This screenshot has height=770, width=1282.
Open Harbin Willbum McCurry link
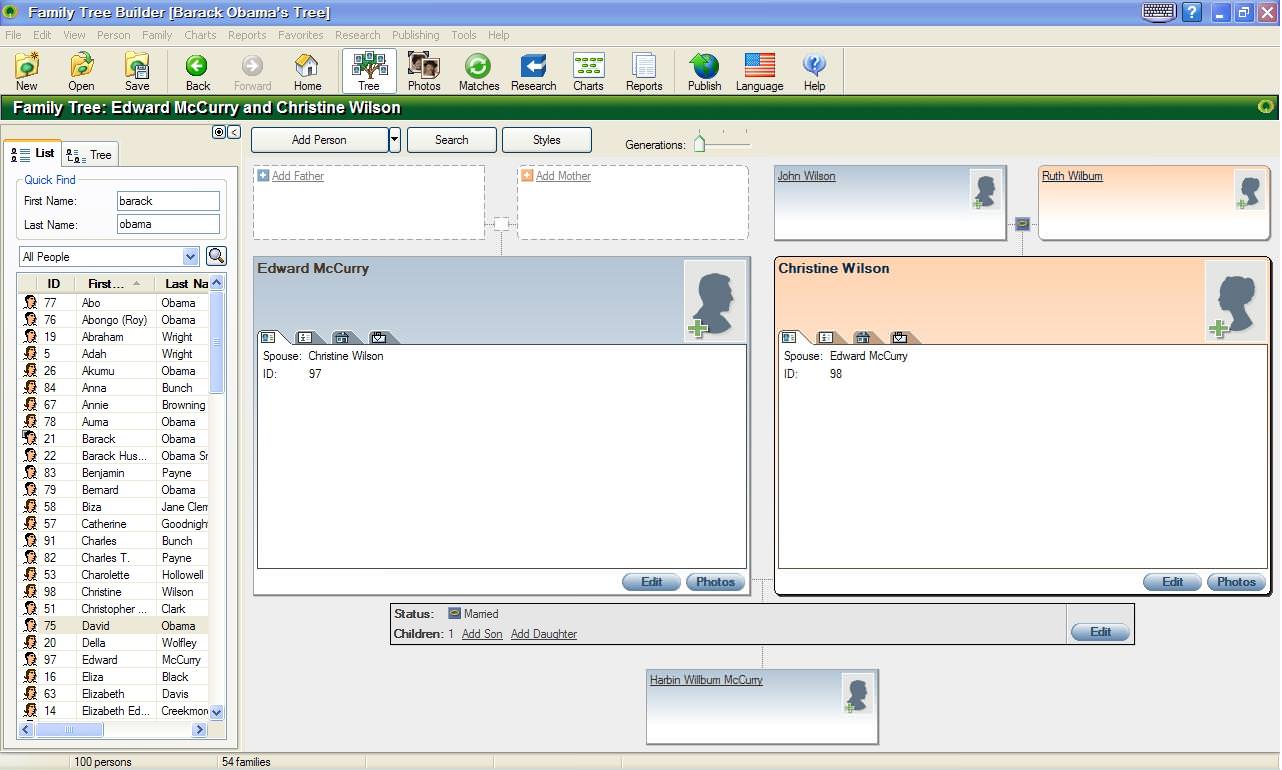tap(706, 680)
